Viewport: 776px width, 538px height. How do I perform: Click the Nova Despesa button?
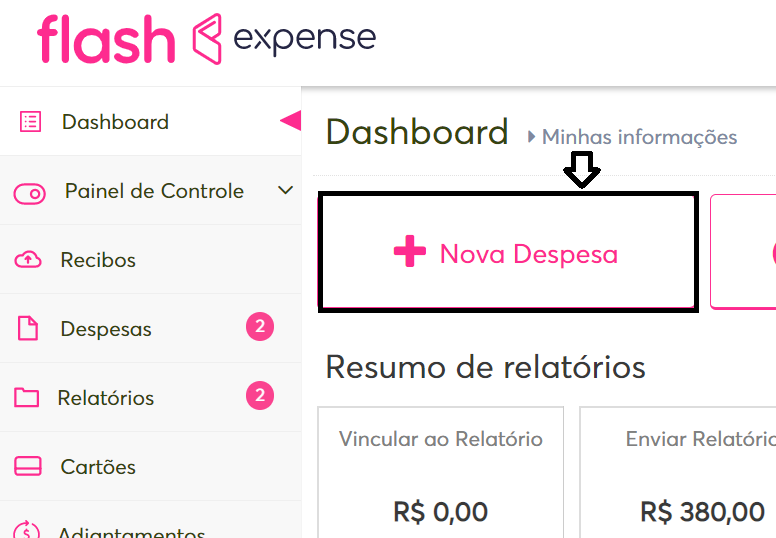pos(507,251)
